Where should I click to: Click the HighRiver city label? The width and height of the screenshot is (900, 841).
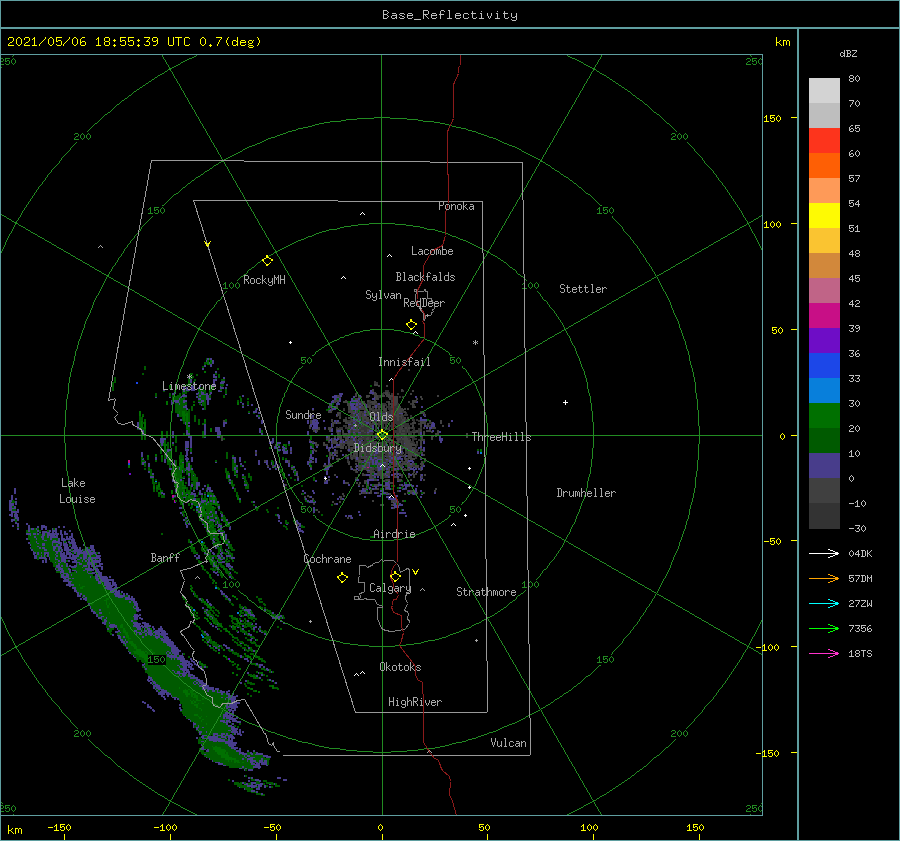click(415, 702)
